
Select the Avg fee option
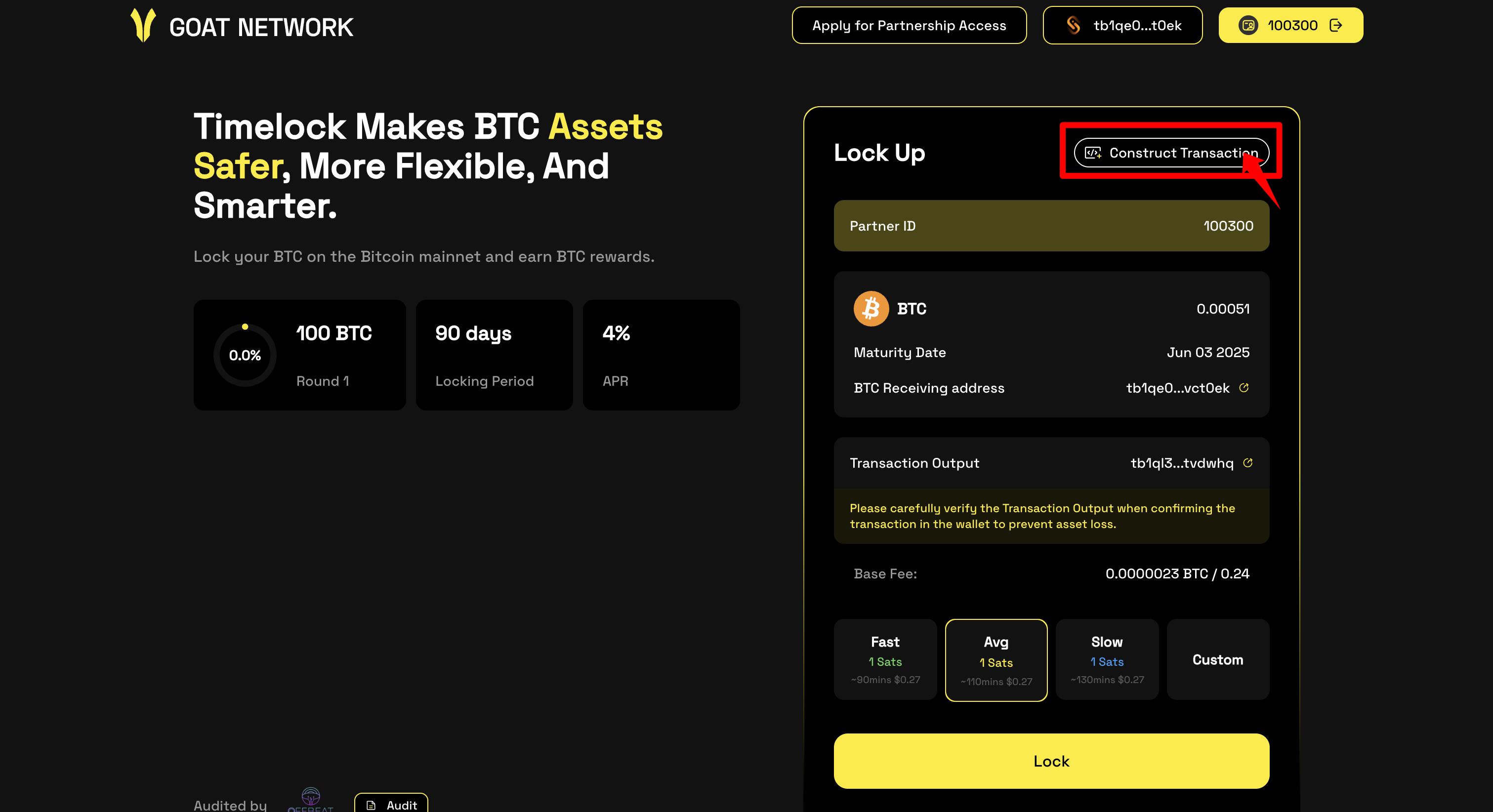pos(995,661)
